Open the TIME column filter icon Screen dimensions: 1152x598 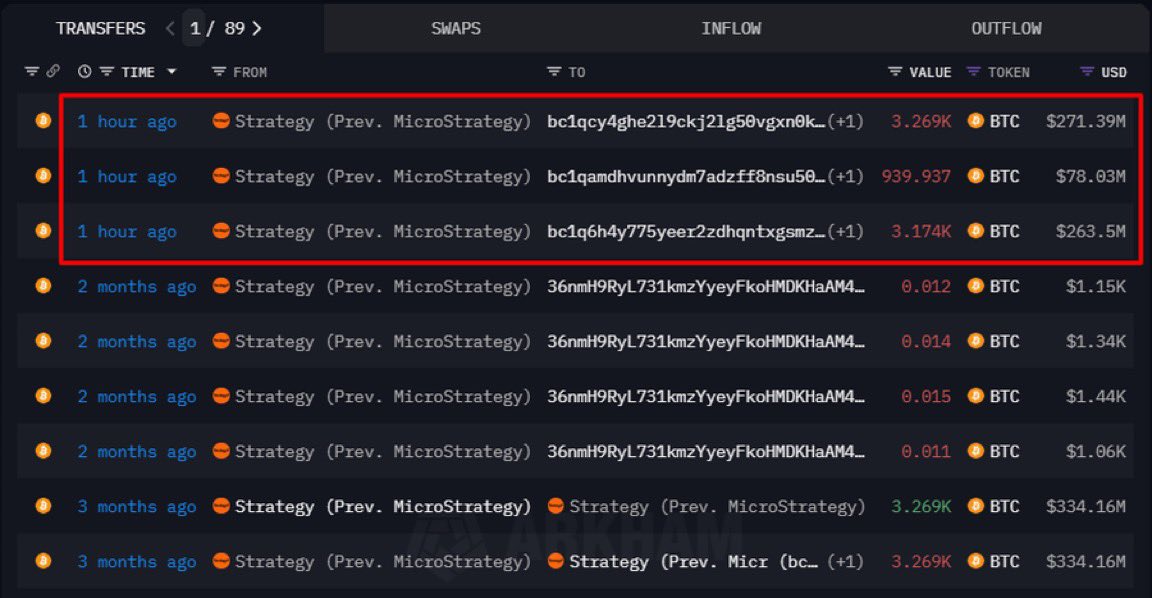tap(107, 72)
